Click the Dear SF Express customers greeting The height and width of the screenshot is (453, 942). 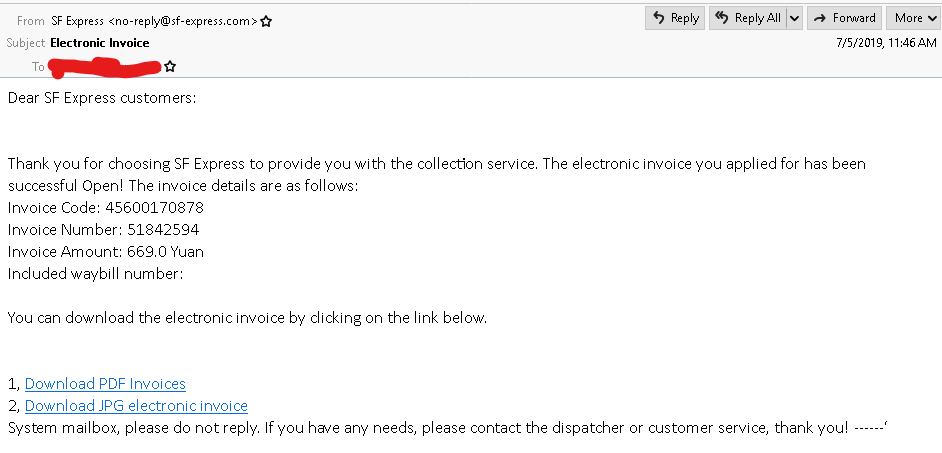[102, 98]
